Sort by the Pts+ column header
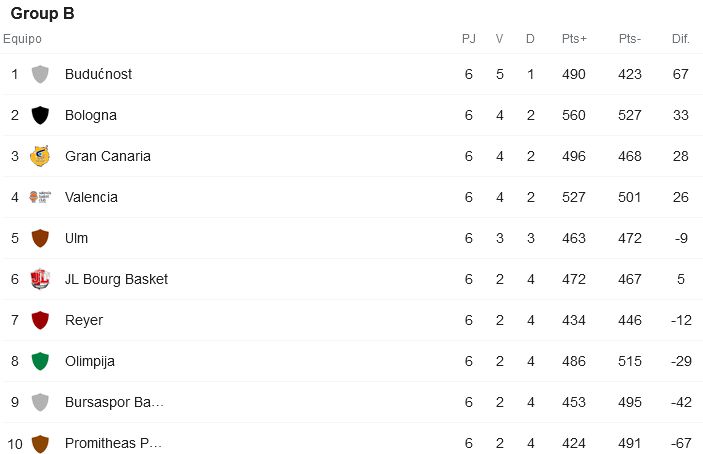Viewport: 703px width, 454px height. tap(574, 39)
